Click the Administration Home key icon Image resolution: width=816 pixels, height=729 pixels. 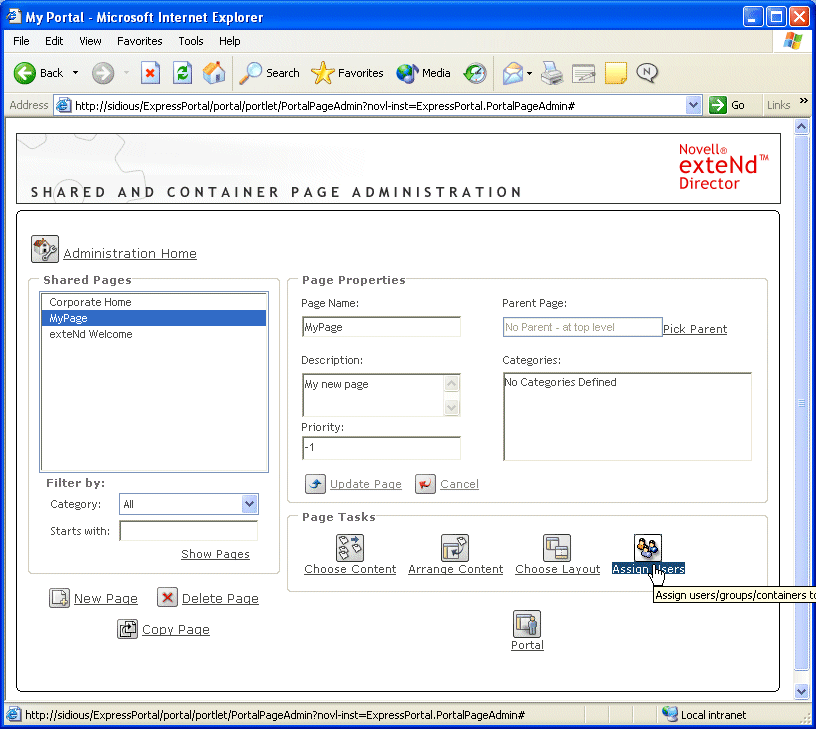pos(45,249)
